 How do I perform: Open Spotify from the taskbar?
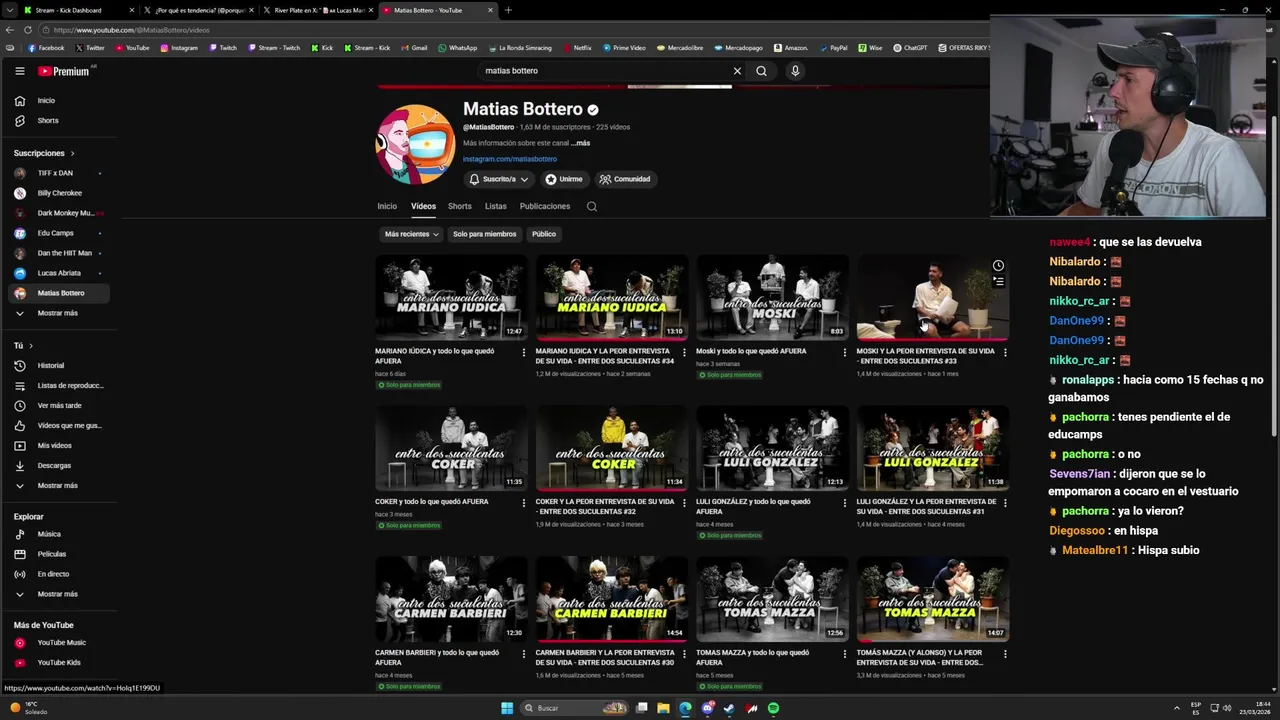point(773,708)
